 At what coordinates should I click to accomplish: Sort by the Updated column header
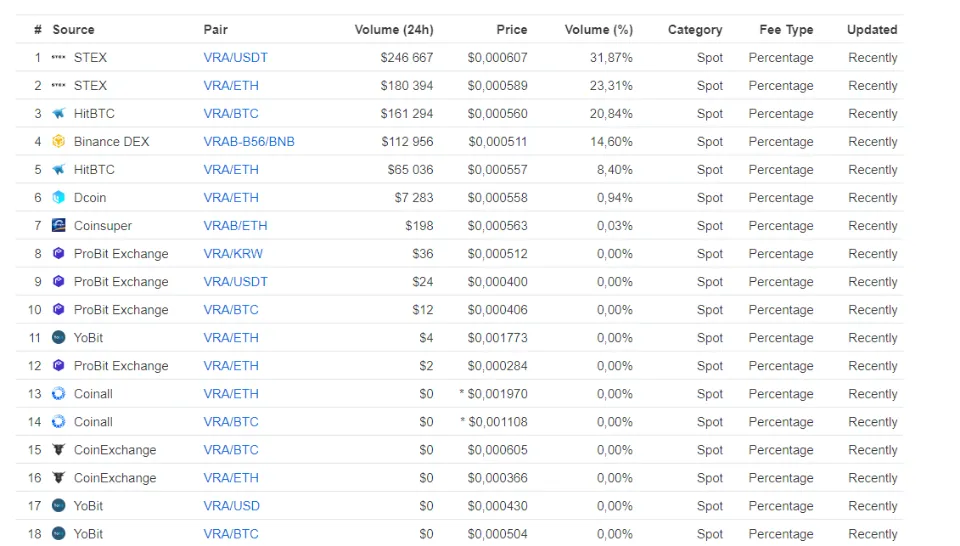click(x=872, y=29)
